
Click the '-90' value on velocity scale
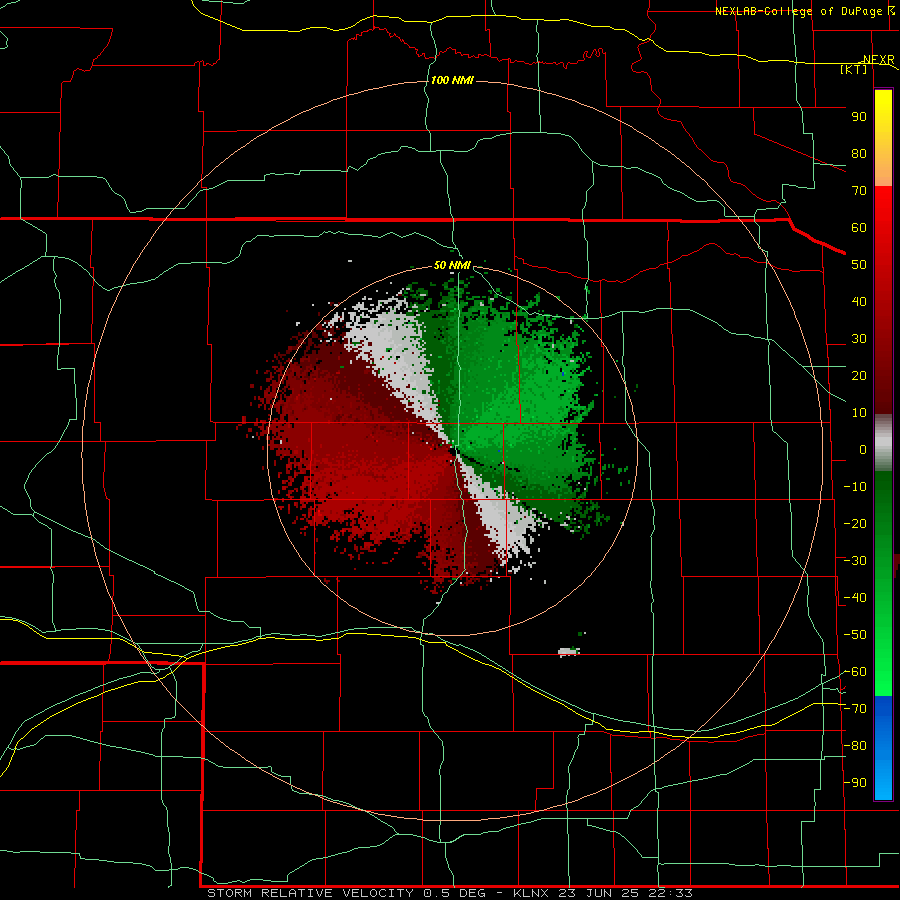[855, 783]
